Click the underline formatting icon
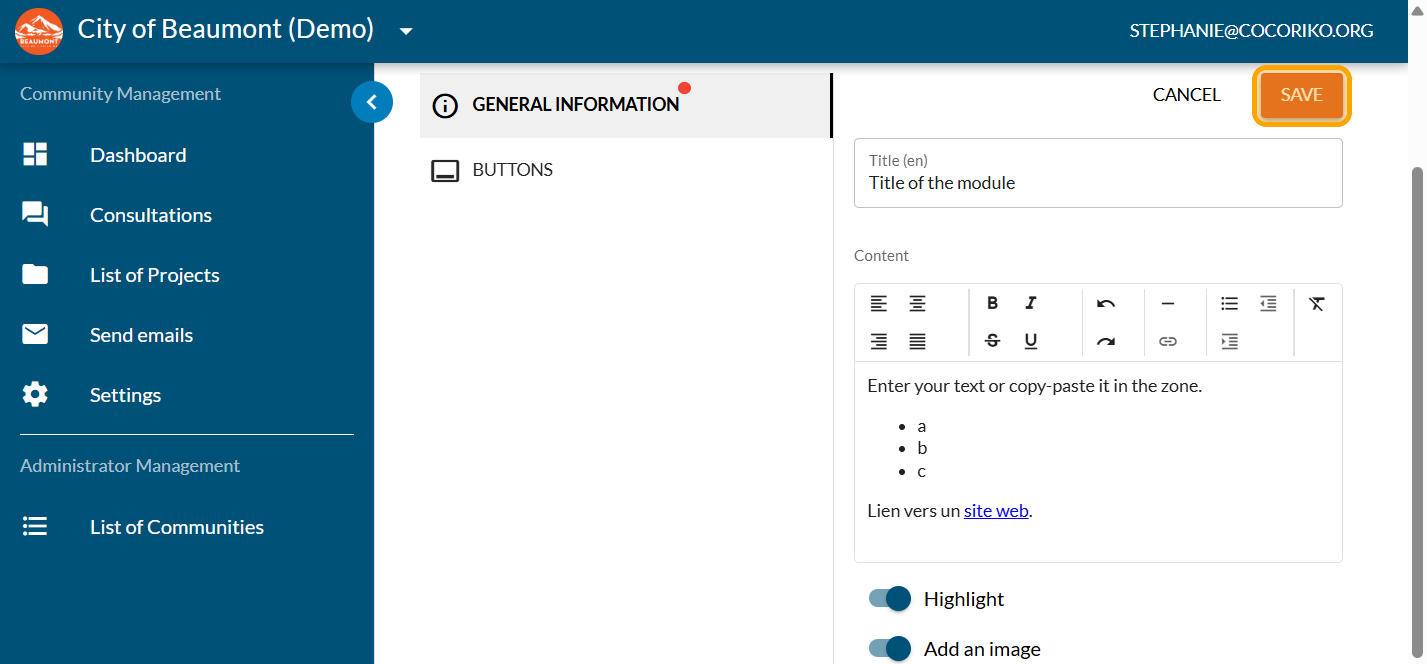This screenshot has width=1427, height=664. coord(1031,341)
